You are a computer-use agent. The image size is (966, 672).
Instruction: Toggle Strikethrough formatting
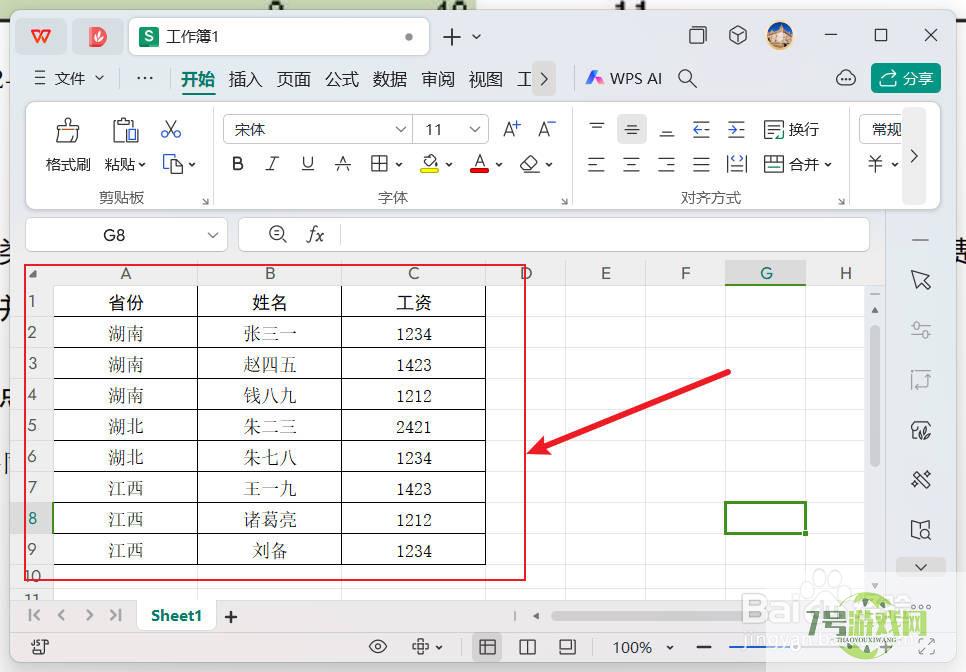click(343, 164)
